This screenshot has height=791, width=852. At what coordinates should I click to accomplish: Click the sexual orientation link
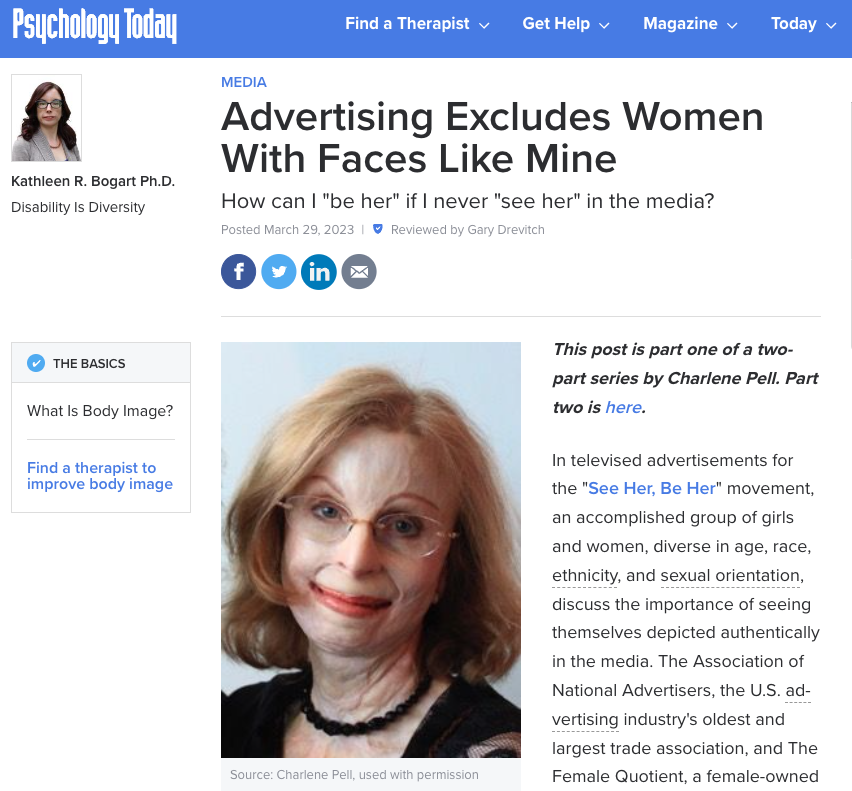[730, 575]
